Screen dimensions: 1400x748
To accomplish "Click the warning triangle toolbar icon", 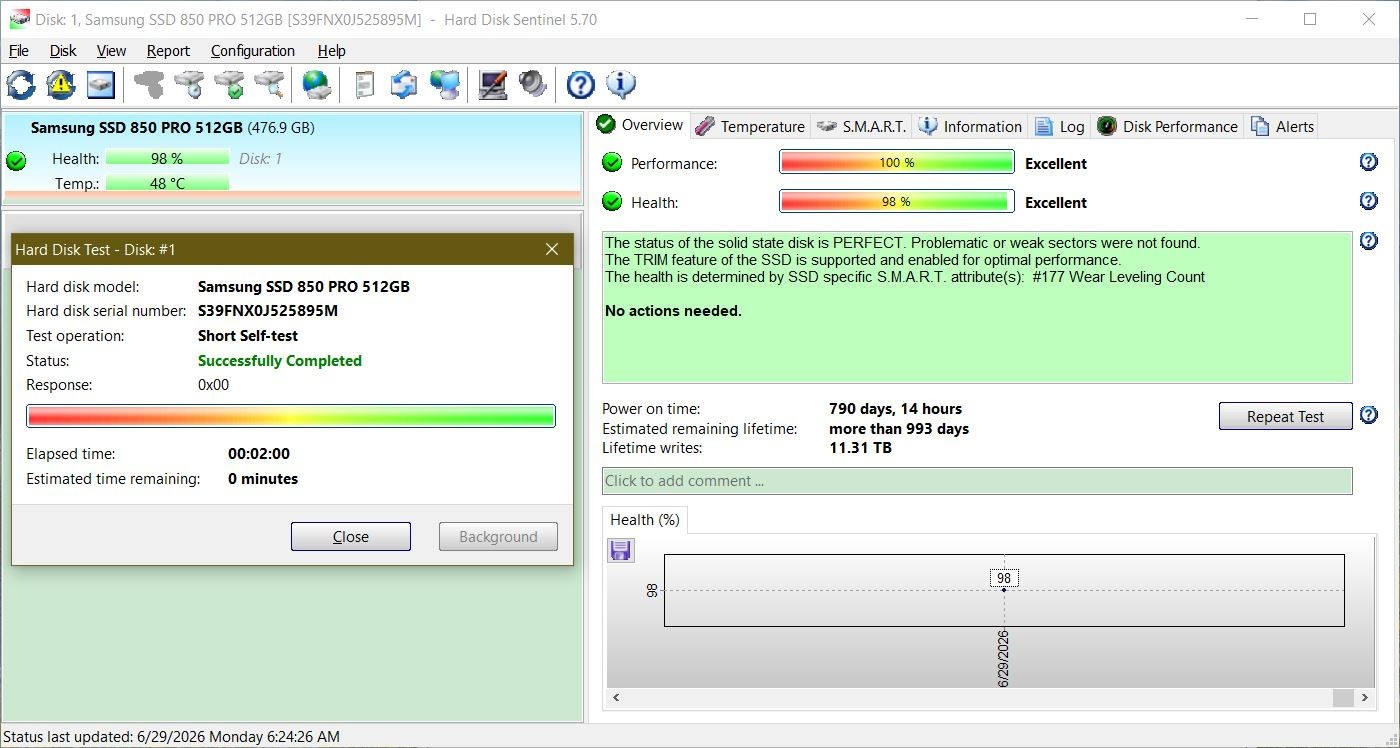I will tap(61, 85).
